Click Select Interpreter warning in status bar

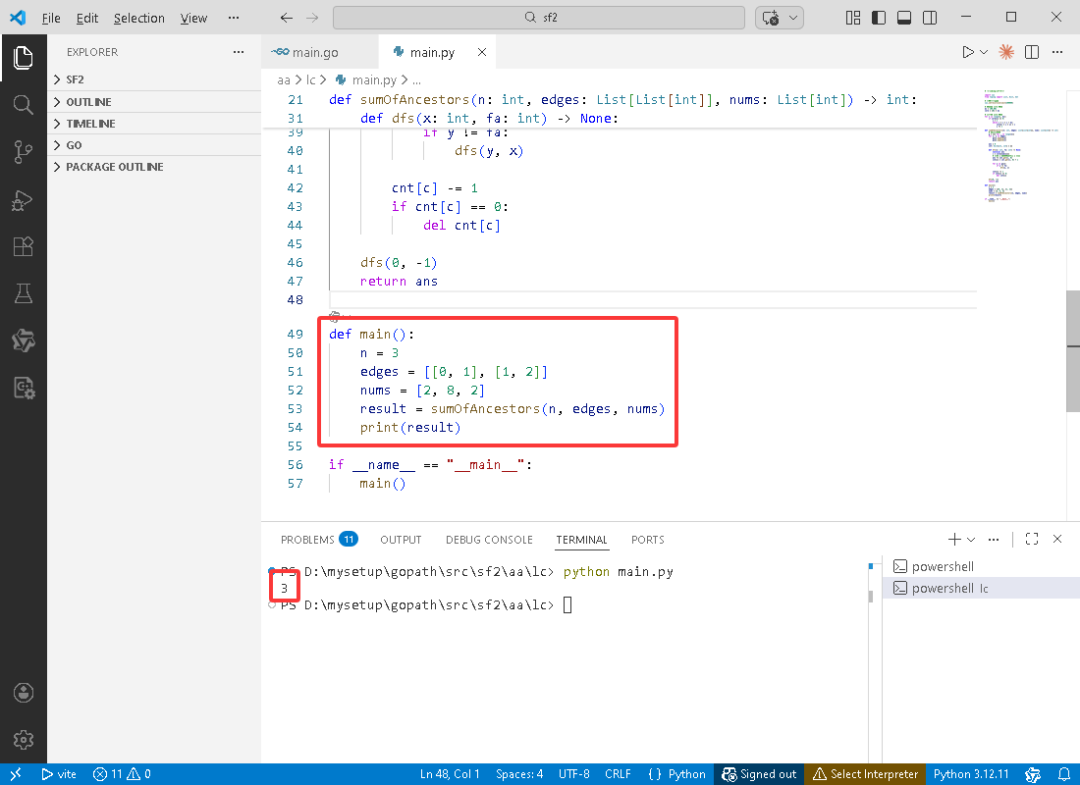(x=865, y=774)
